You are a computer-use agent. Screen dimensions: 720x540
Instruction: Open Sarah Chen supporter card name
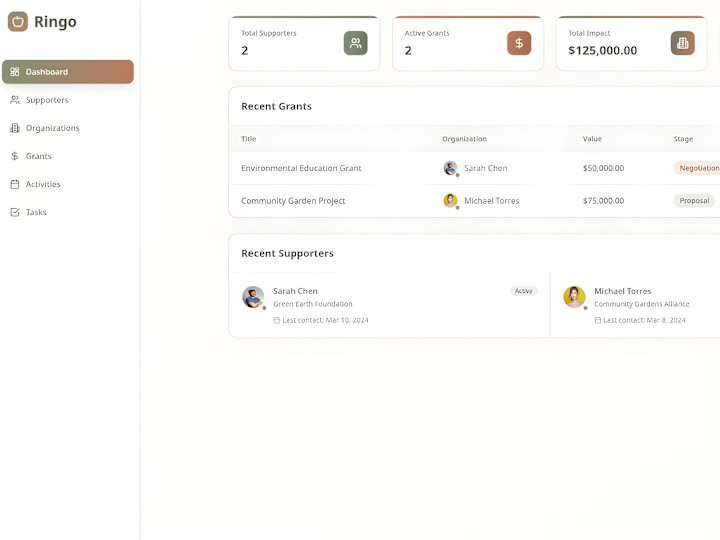[x=295, y=291]
